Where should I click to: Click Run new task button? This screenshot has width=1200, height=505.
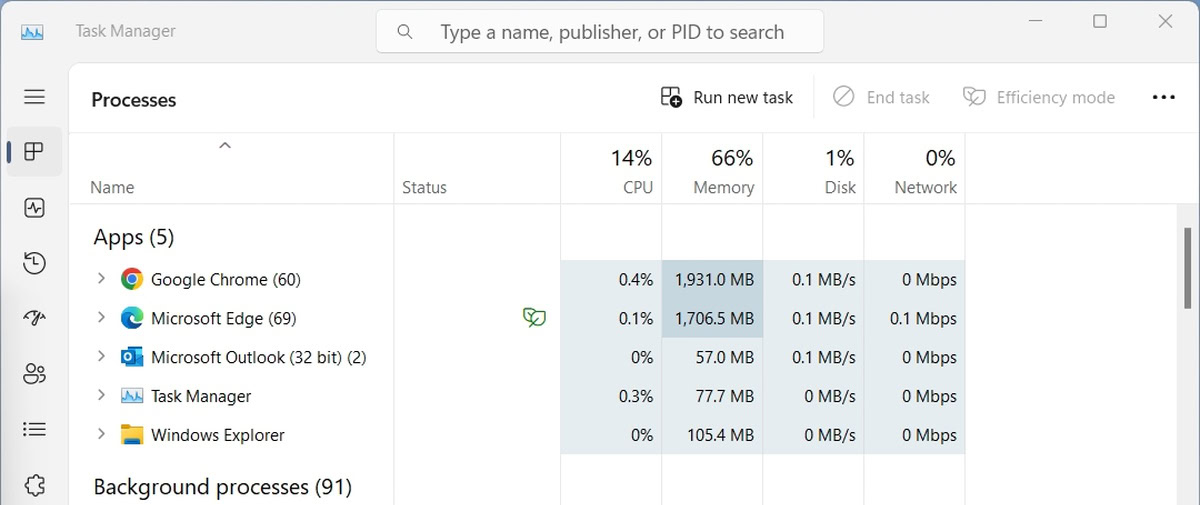click(x=727, y=97)
